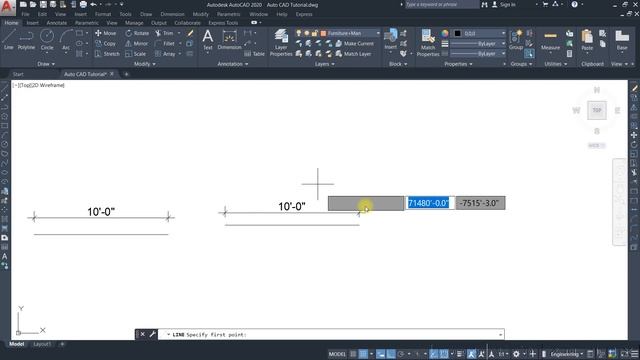The width and height of the screenshot is (640, 360).
Task: Toggle grid display in status bar
Action: tap(353, 354)
